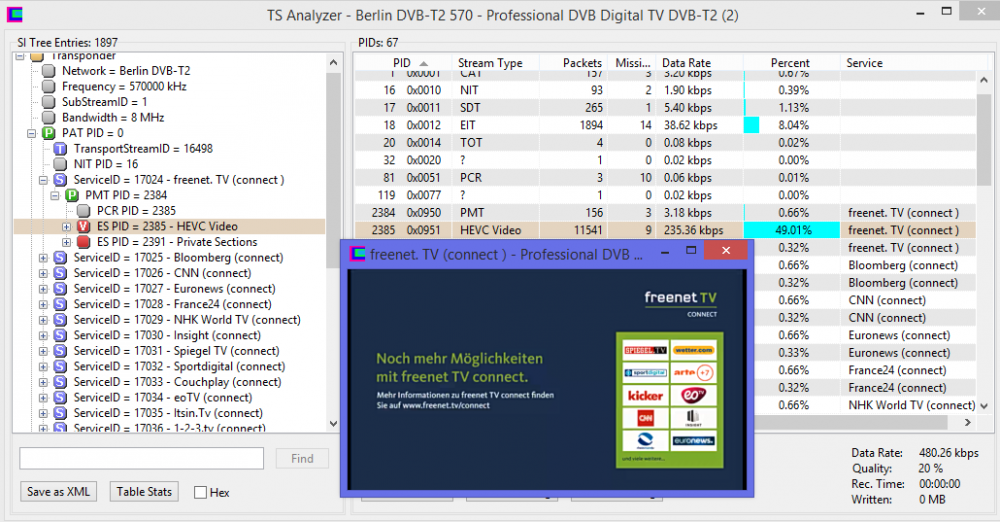Expand ServiceID 17025 Bloomberg node

pos(43,258)
